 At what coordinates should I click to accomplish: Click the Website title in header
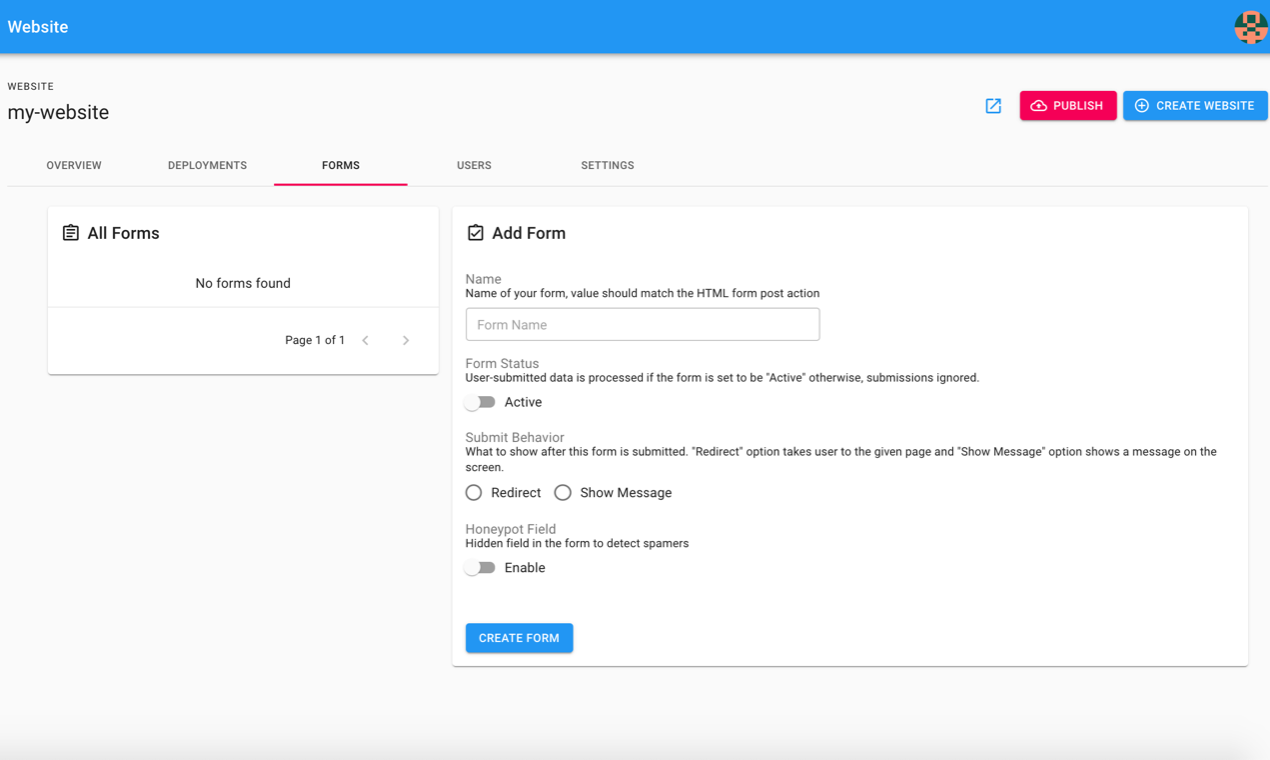pos(38,27)
